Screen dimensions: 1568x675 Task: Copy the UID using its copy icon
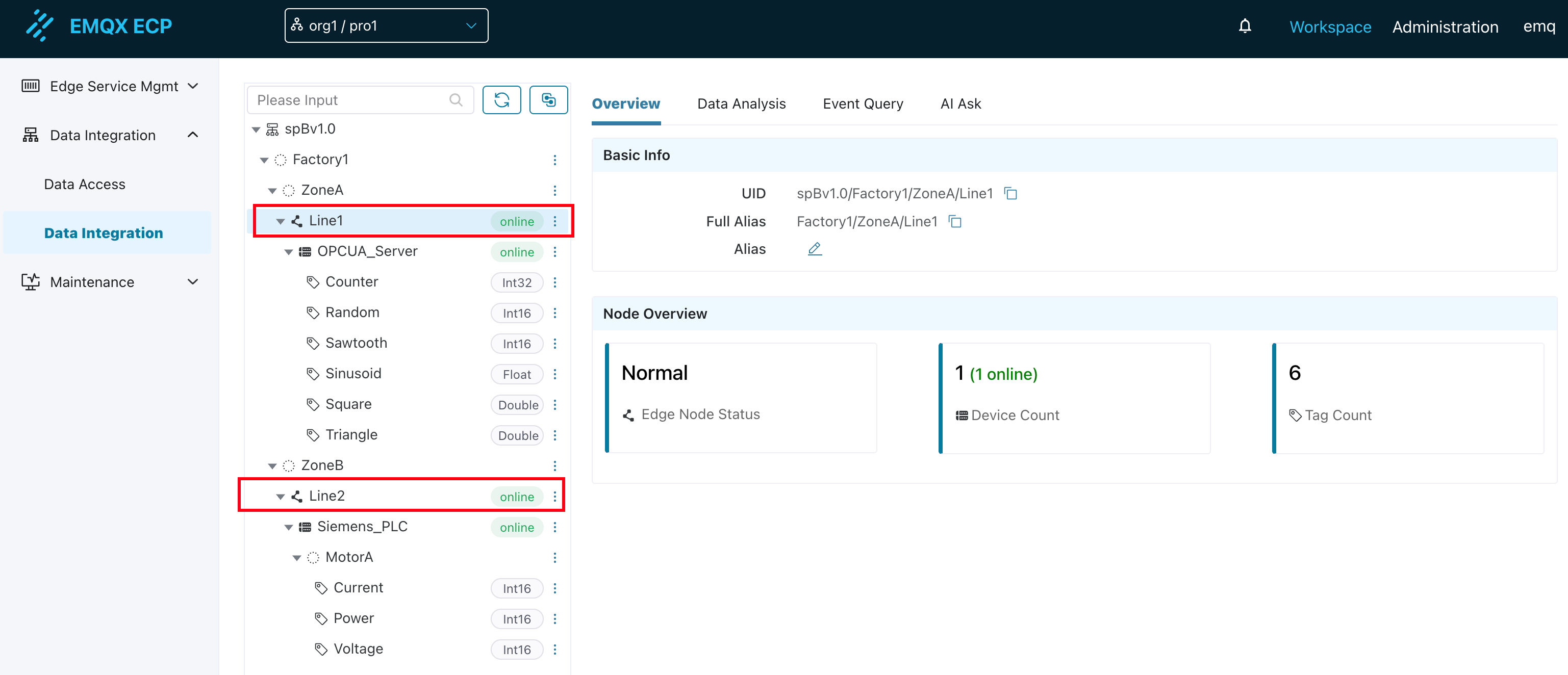pyautogui.click(x=1010, y=193)
